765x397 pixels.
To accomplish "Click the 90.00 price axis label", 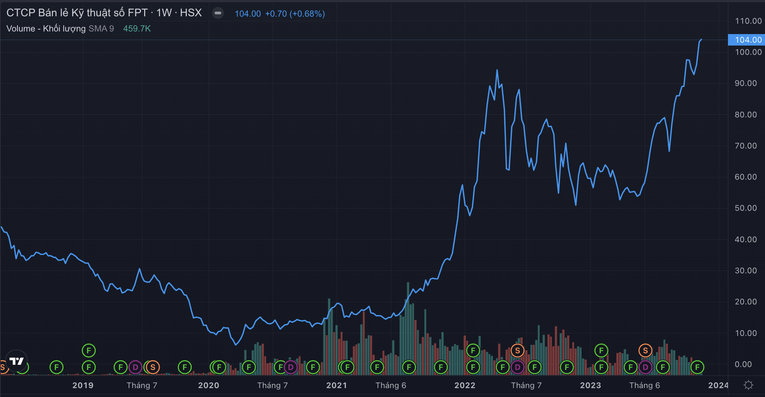I will coord(746,83).
